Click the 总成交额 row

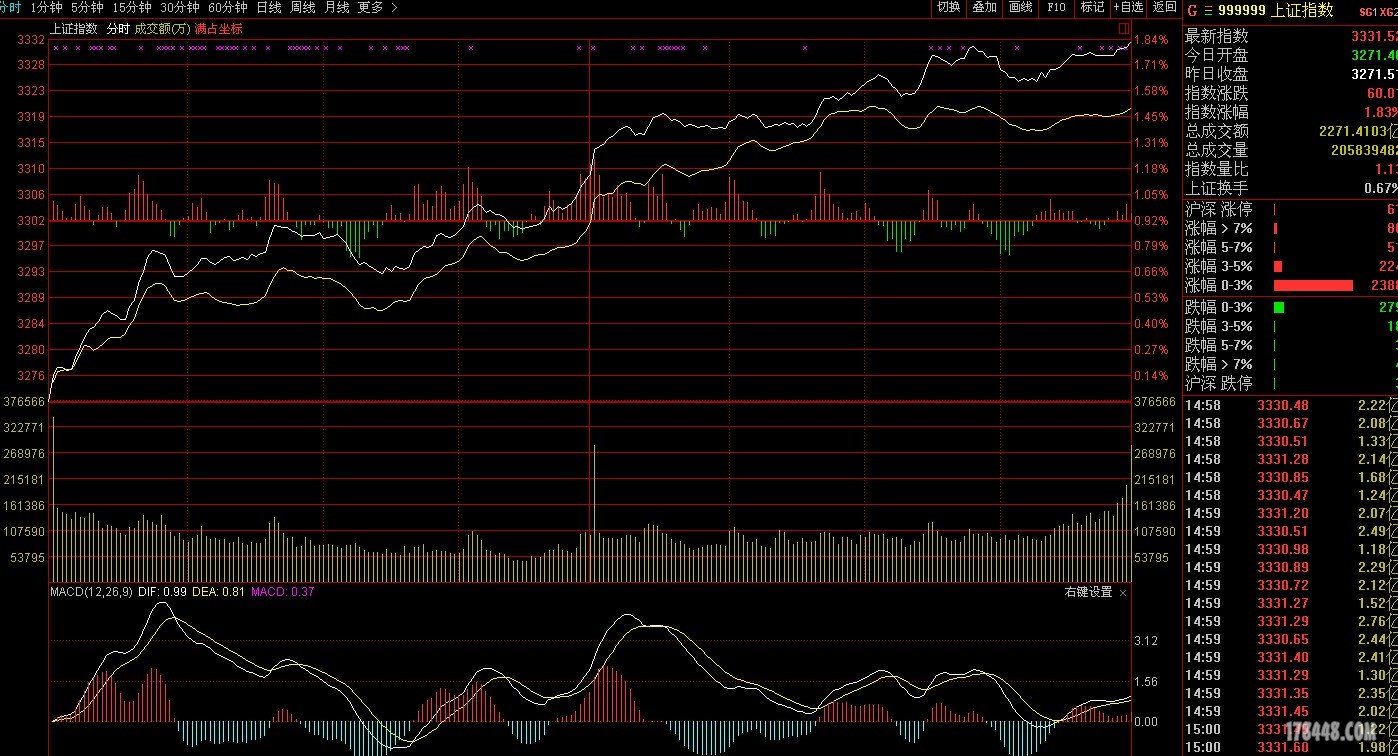coord(1291,131)
